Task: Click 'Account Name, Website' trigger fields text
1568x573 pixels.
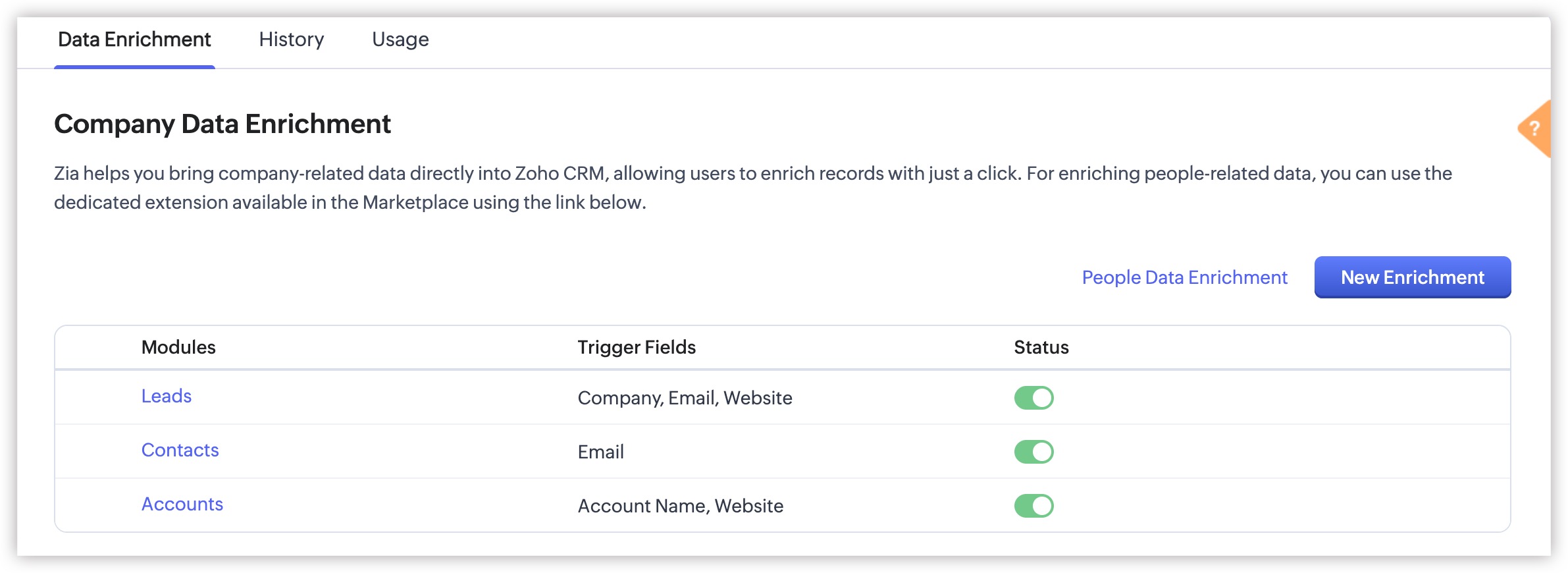Action: [x=680, y=506]
